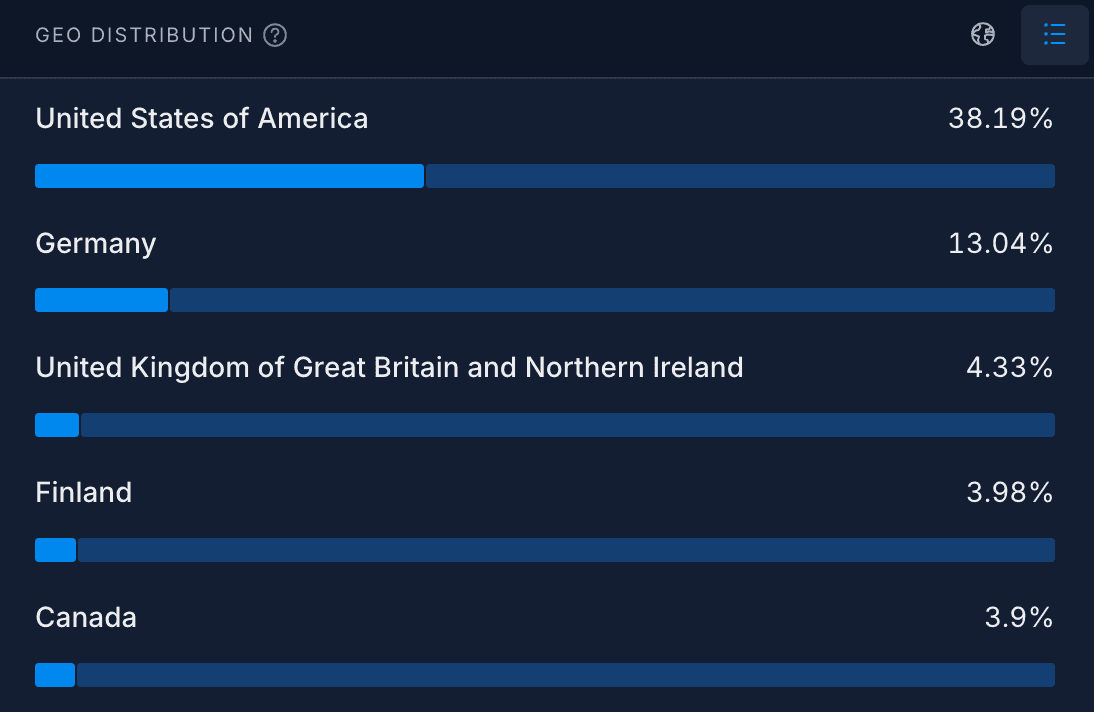Screen dimensions: 1094x712
Task: Click the Finland distribution bar
Action: (x=545, y=550)
